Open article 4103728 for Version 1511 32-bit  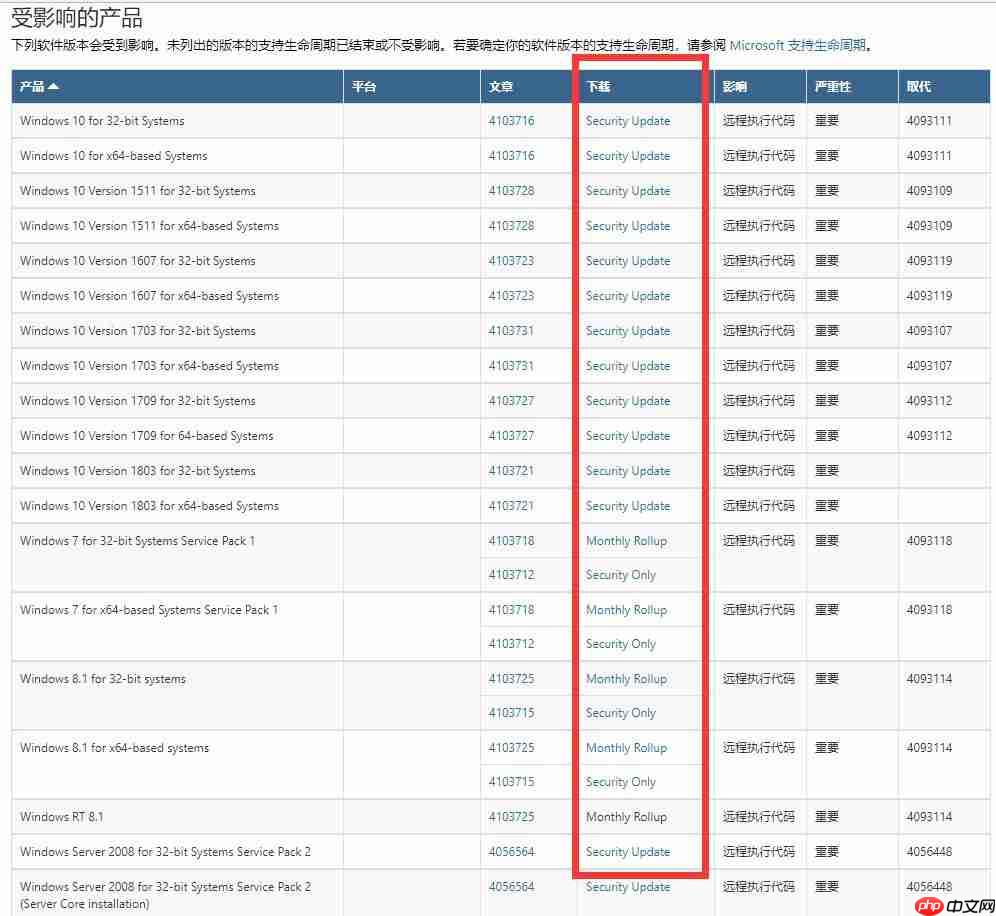pyautogui.click(x=511, y=191)
